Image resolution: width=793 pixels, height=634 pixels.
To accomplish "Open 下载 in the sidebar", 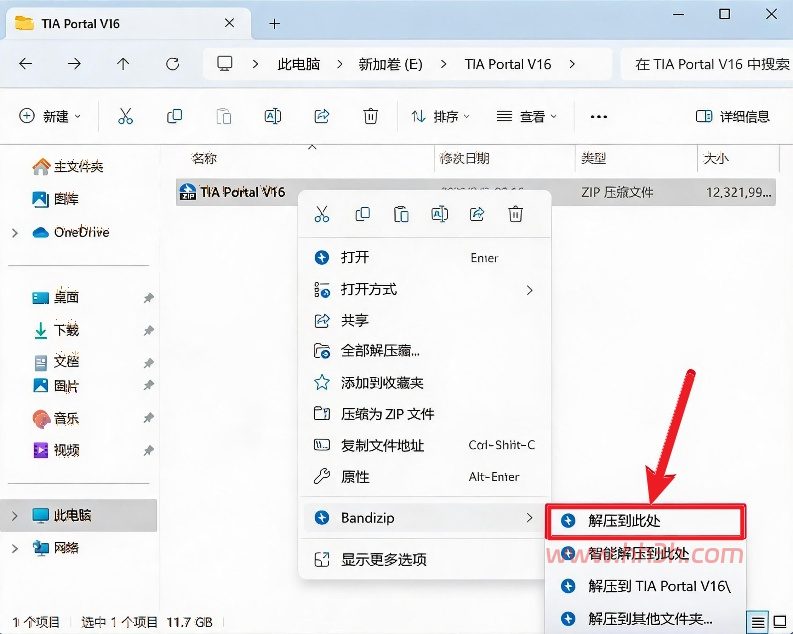I will pos(56,330).
